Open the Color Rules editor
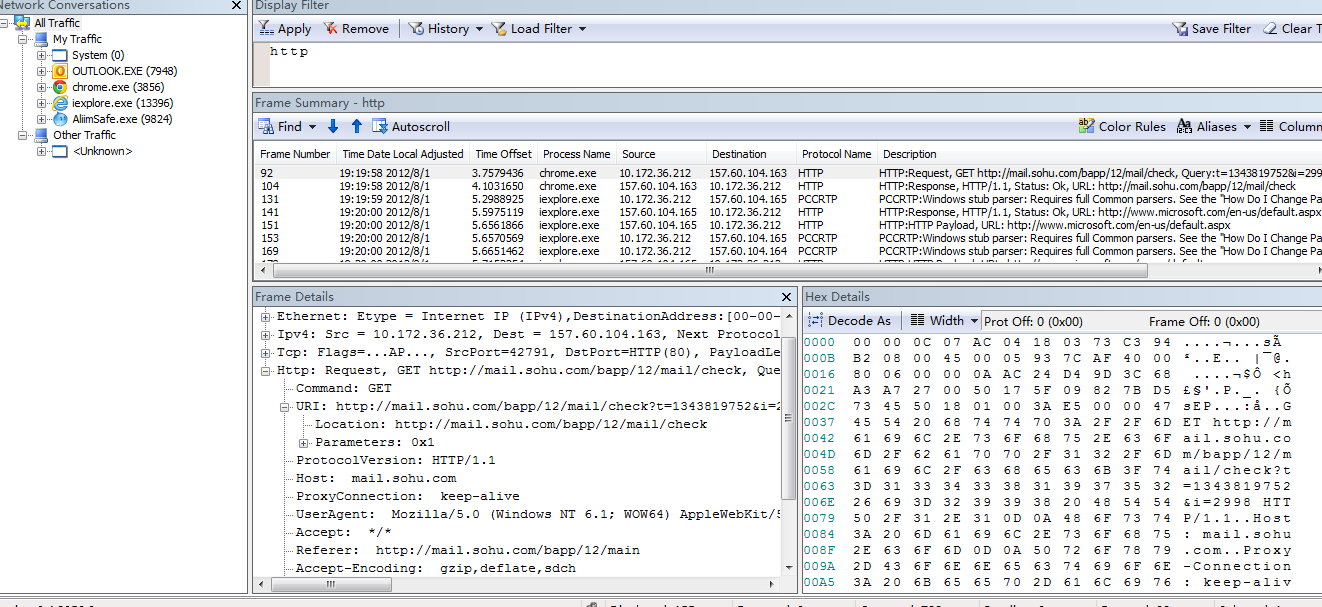The height and width of the screenshot is (607, 1322). 1122,127
